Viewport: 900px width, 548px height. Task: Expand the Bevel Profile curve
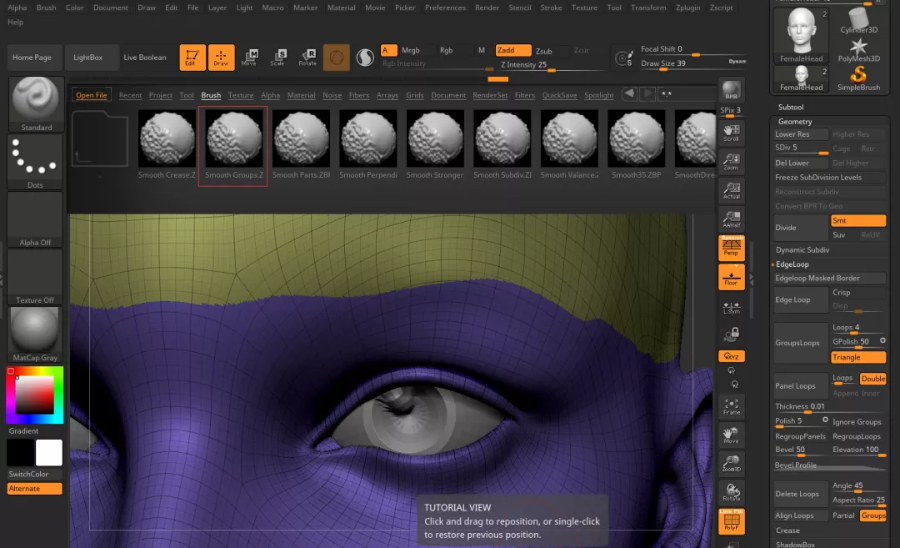pos(830,465)
